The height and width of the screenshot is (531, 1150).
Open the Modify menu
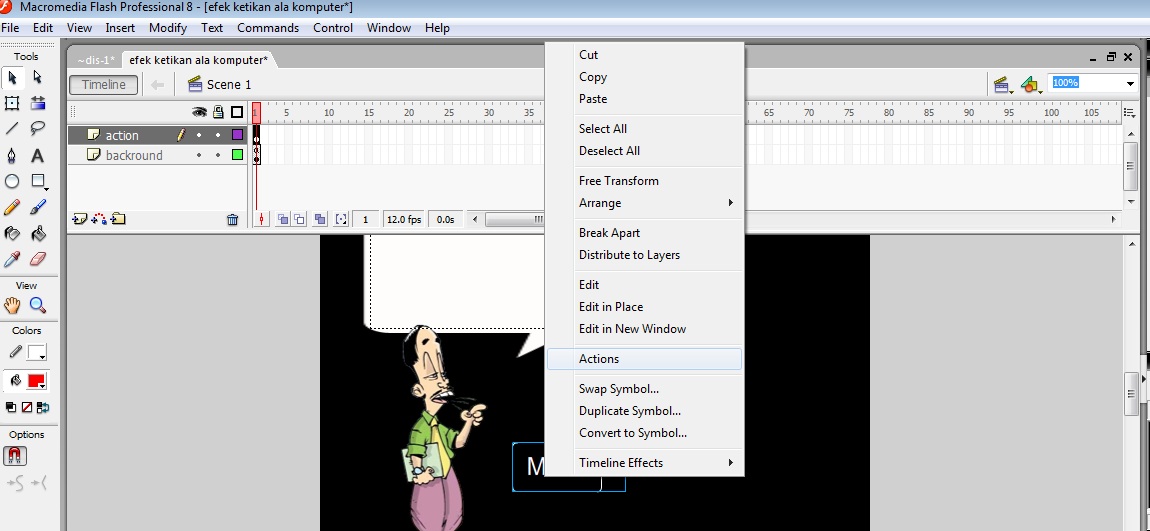click(x=168, y=28)
